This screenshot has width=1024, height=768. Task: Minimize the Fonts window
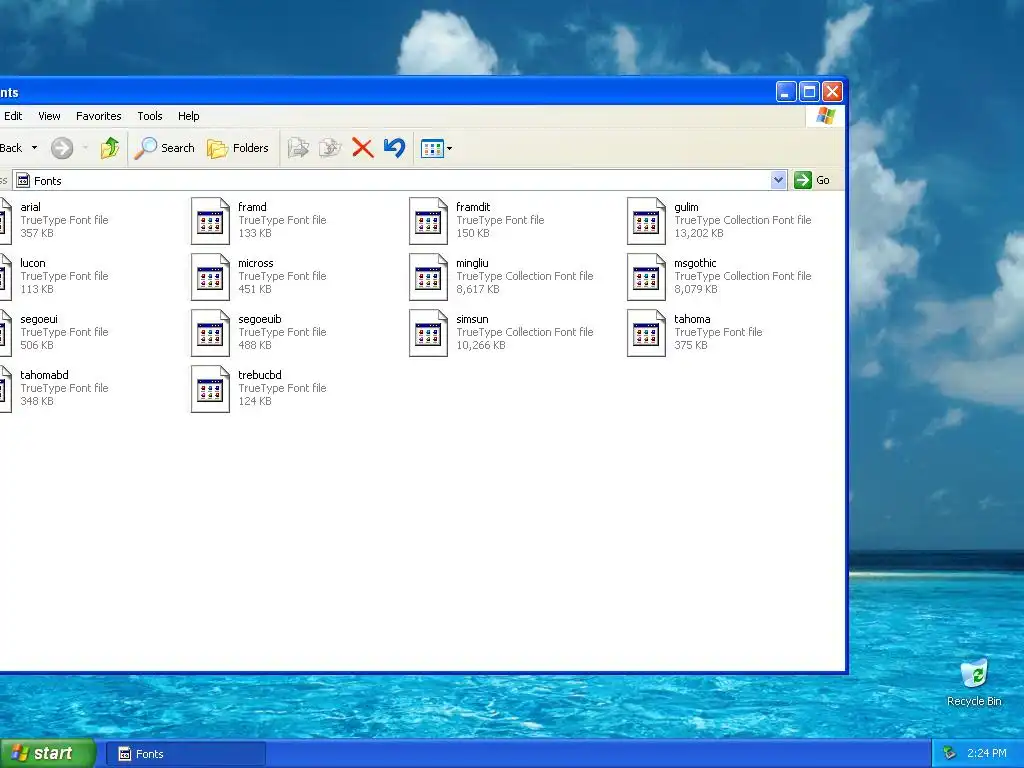786,92
